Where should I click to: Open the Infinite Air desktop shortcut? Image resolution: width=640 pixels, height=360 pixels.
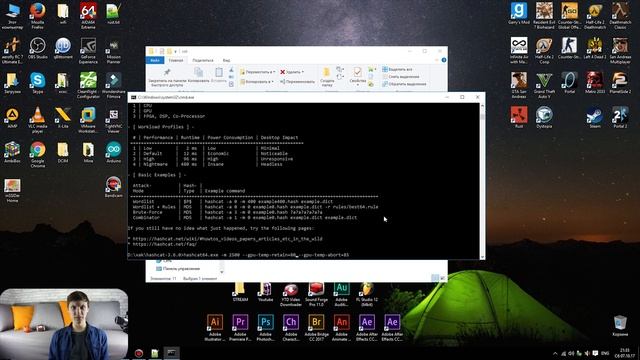pos(519,51)
